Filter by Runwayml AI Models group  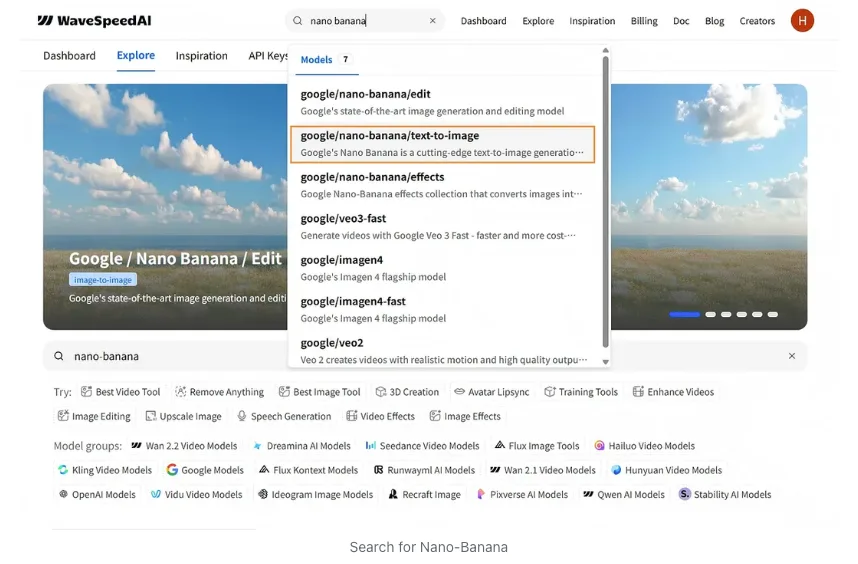(424, 470)
